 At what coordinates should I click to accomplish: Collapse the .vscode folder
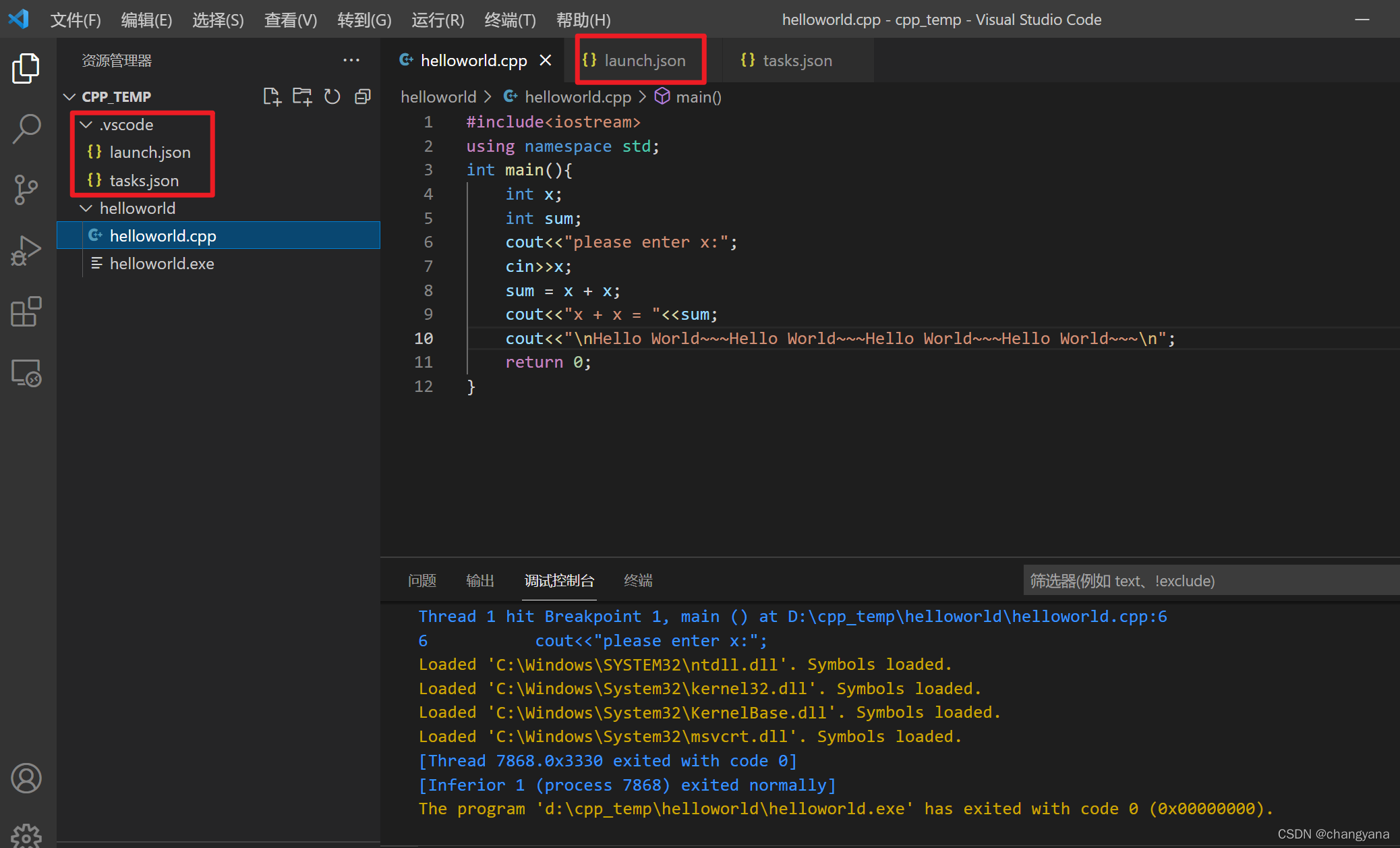pyautogui.click(x=86, y=125)
